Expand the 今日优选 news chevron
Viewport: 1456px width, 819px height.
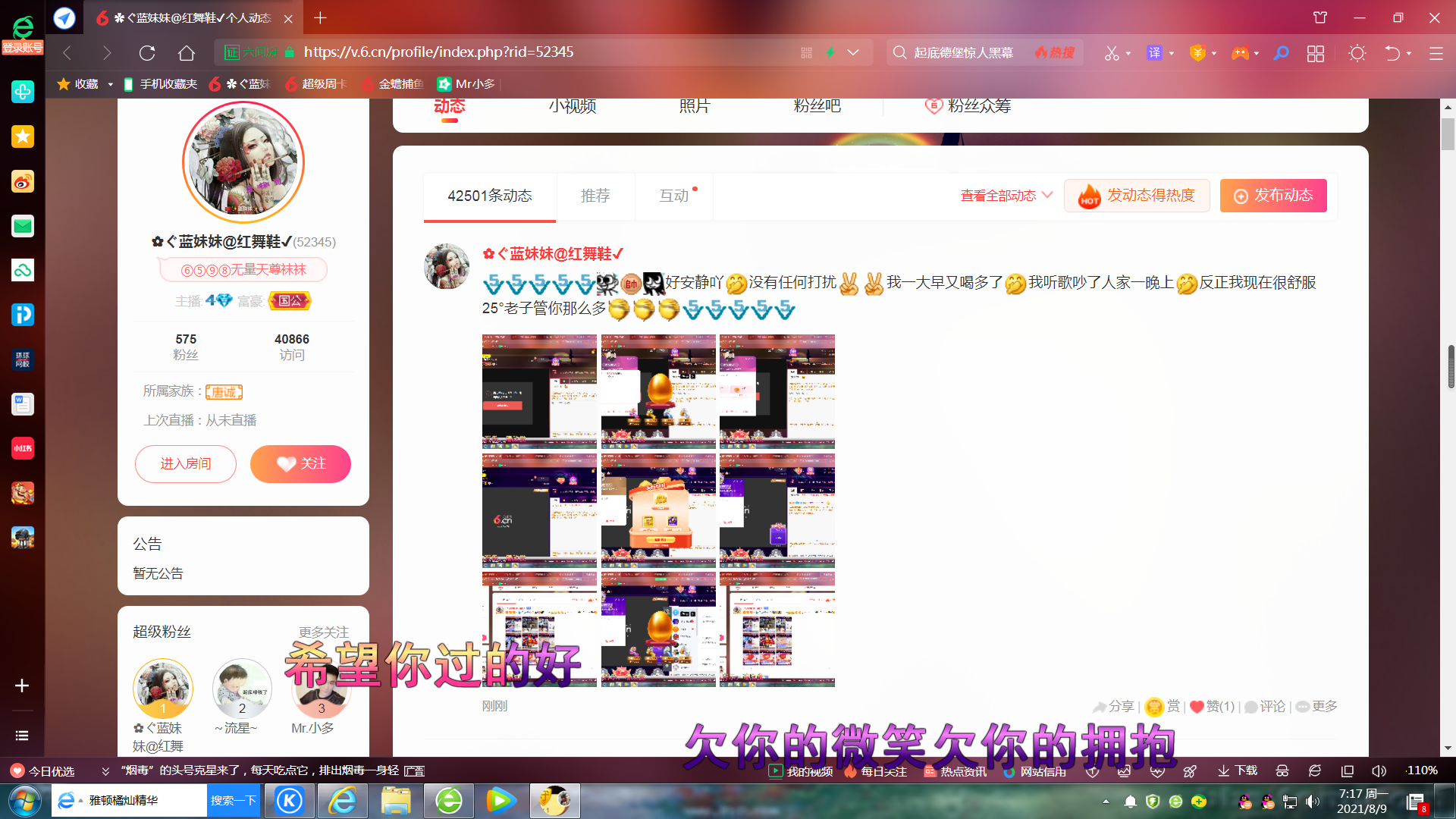[x=105, y=771]
